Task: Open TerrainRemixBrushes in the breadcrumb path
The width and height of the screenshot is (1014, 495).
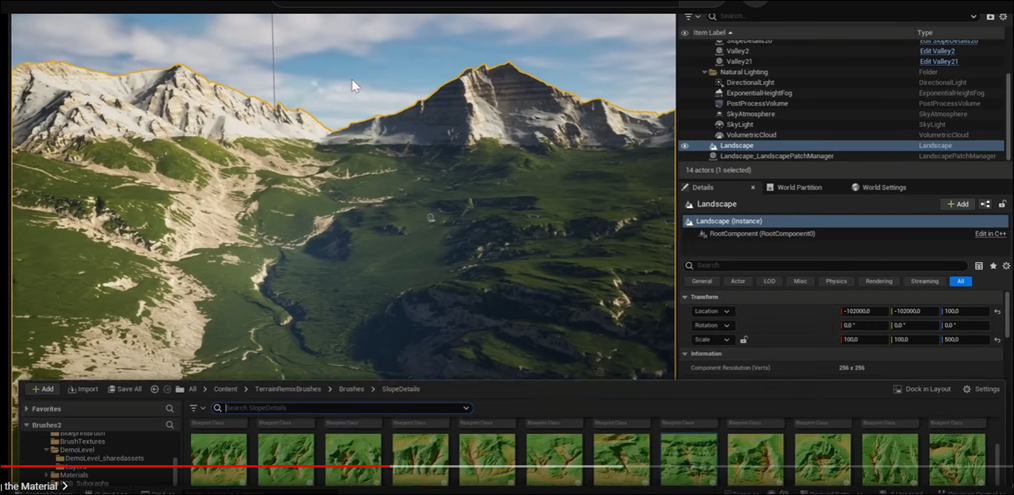Action: [x=288, y=389]
